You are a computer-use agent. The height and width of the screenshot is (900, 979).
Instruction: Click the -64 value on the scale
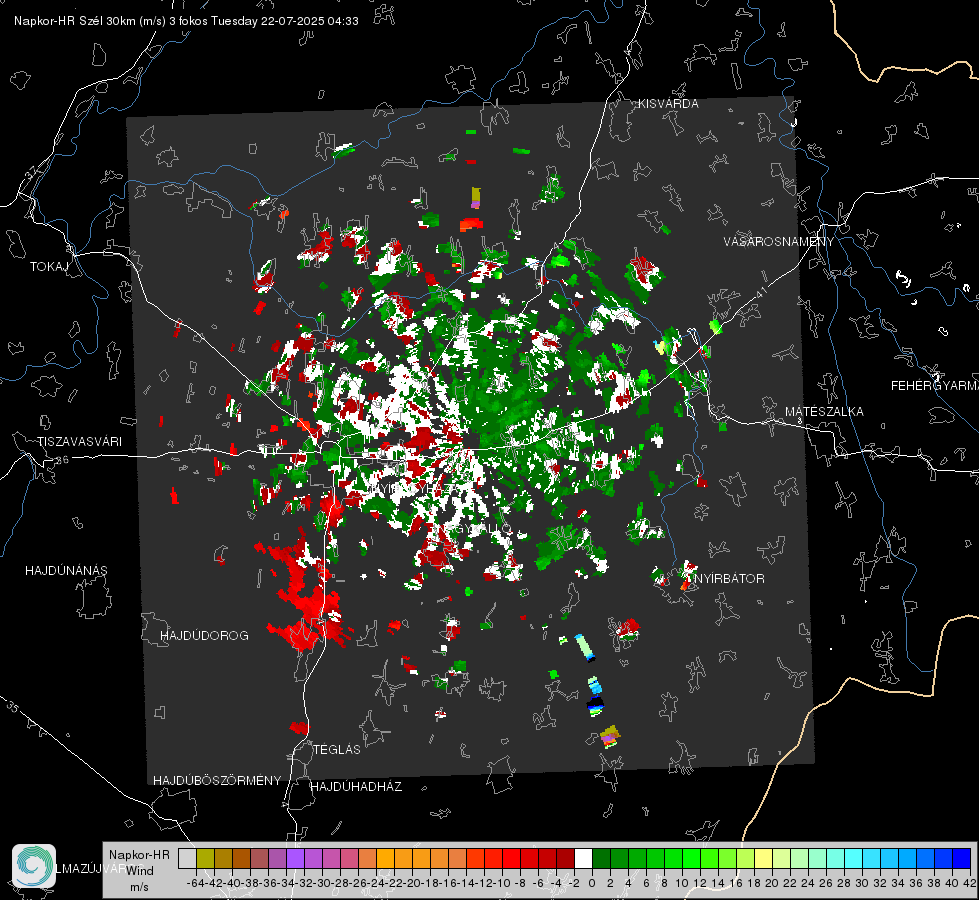[196, 883]
